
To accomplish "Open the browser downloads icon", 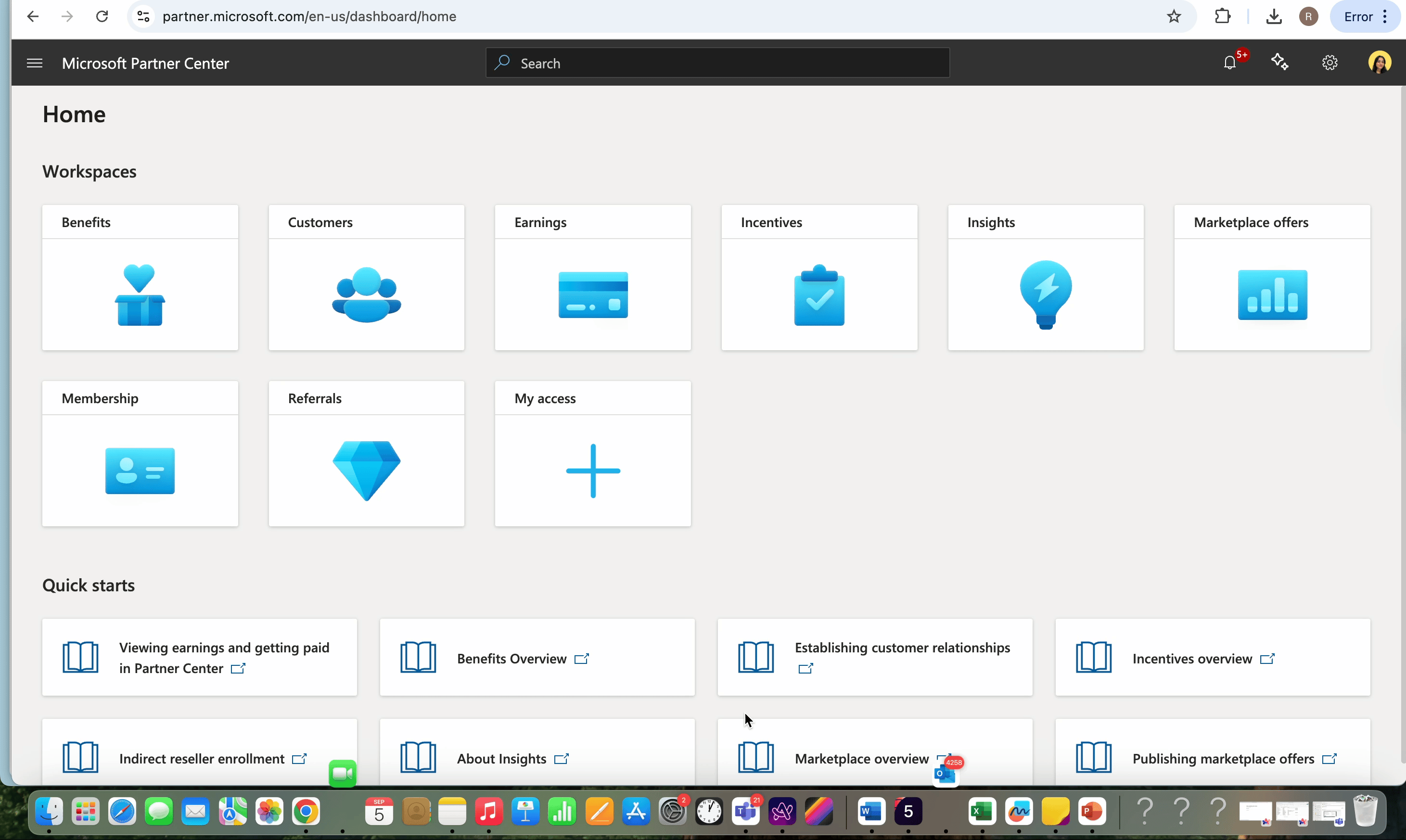I will pos(1274,16).
